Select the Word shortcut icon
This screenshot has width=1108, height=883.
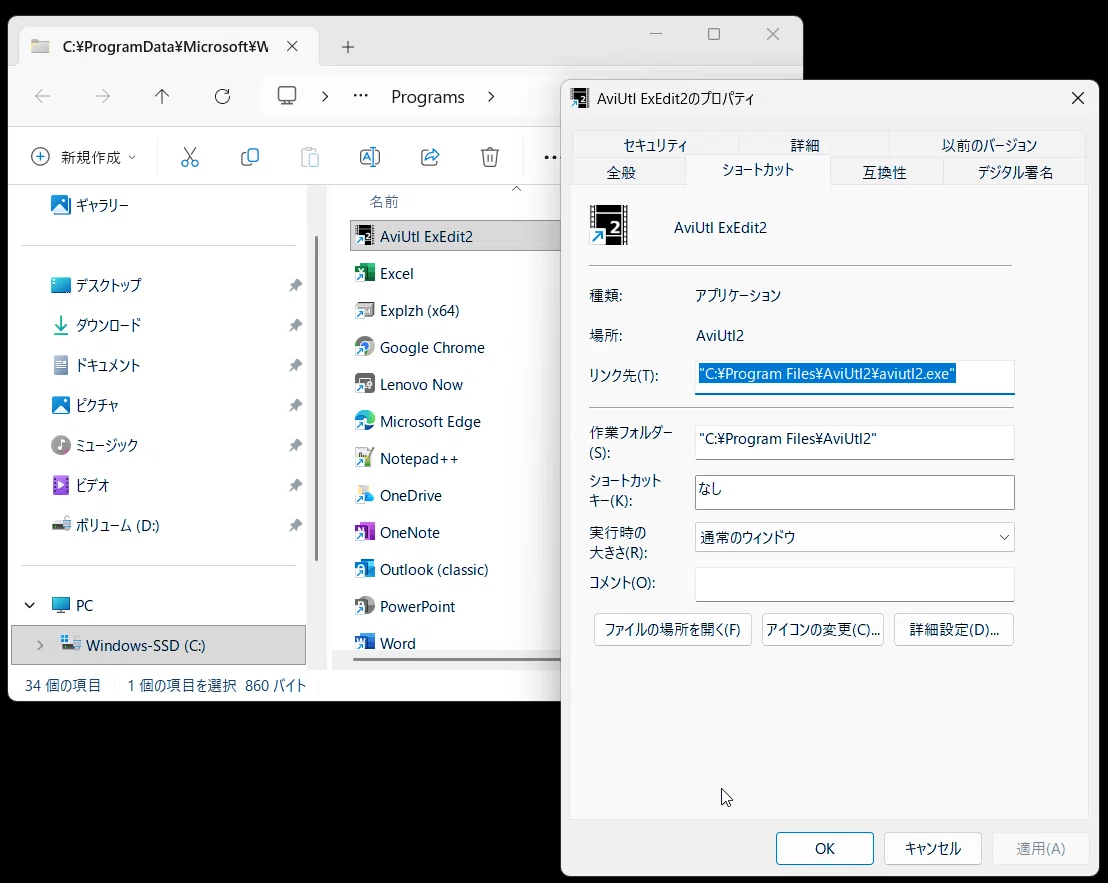tap(364, 642)
